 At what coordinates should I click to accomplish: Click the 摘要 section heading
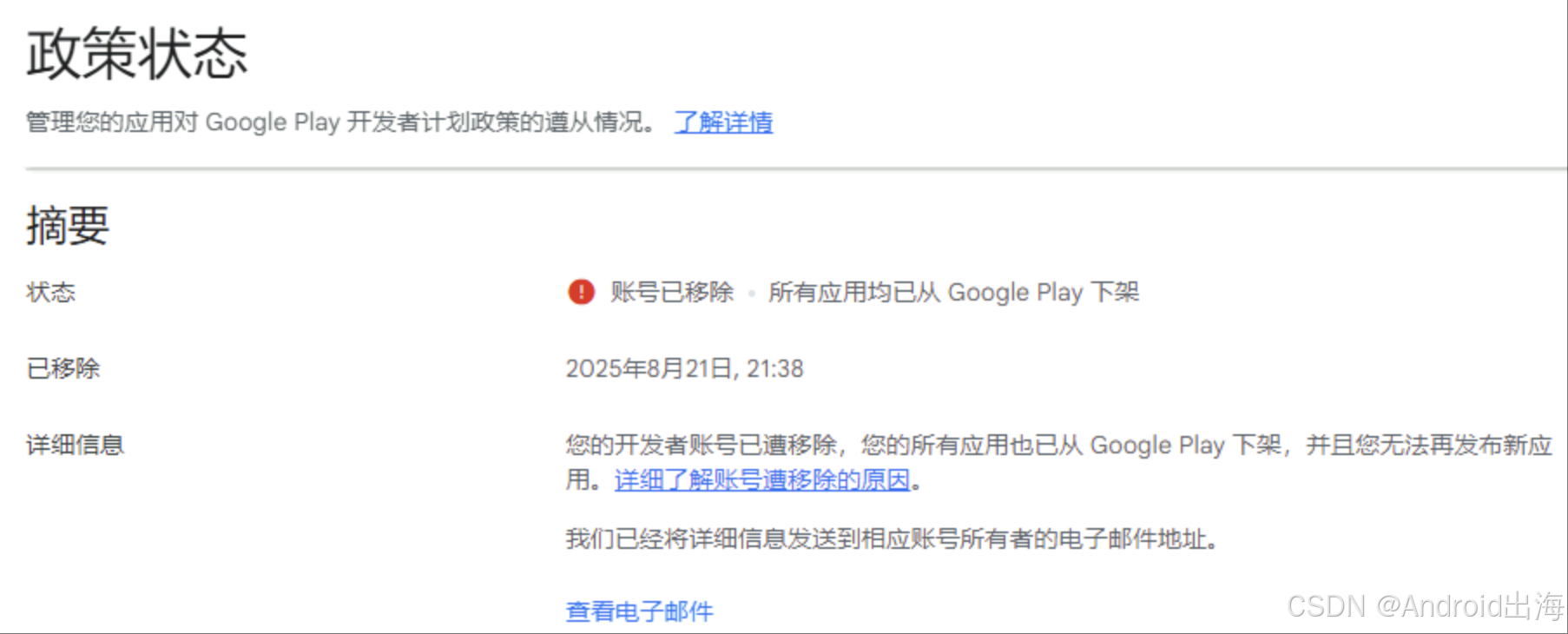pos(68,226)
